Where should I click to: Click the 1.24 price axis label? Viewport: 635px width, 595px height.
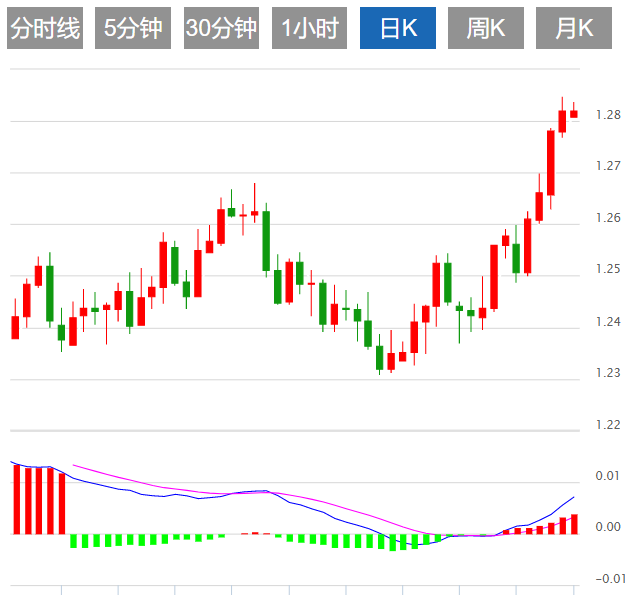pyautogui.click(x=608, y=322)
